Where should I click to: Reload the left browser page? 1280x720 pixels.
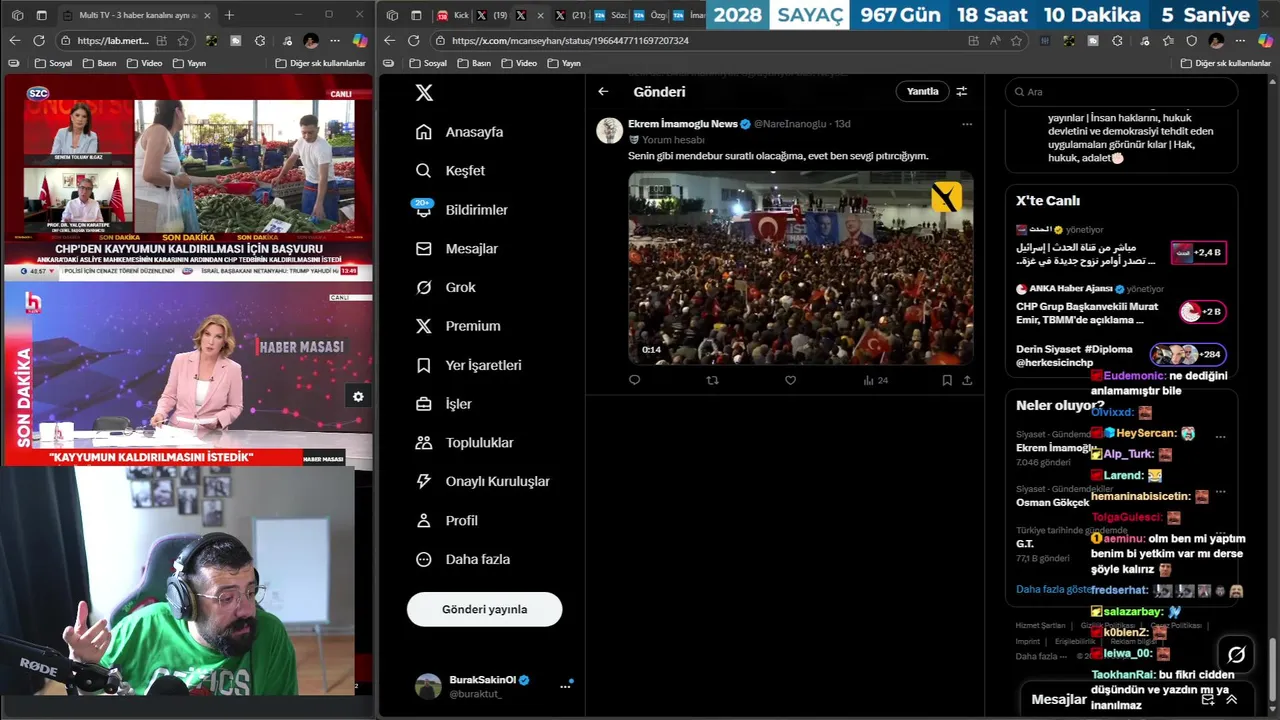click(38, 41)
